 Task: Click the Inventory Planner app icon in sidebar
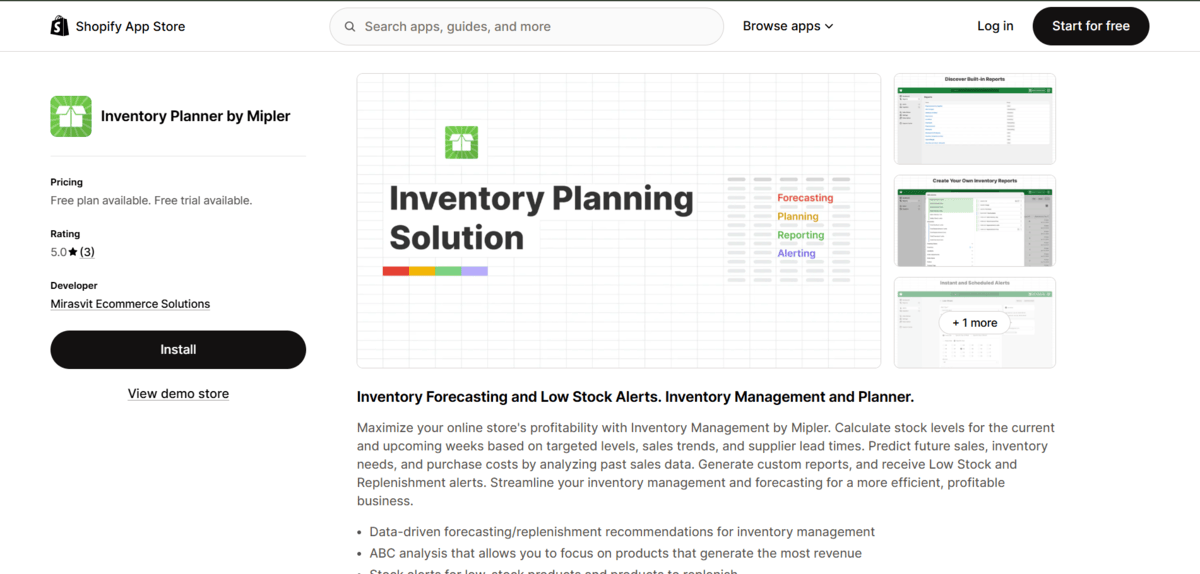click(x=71, y=116)
